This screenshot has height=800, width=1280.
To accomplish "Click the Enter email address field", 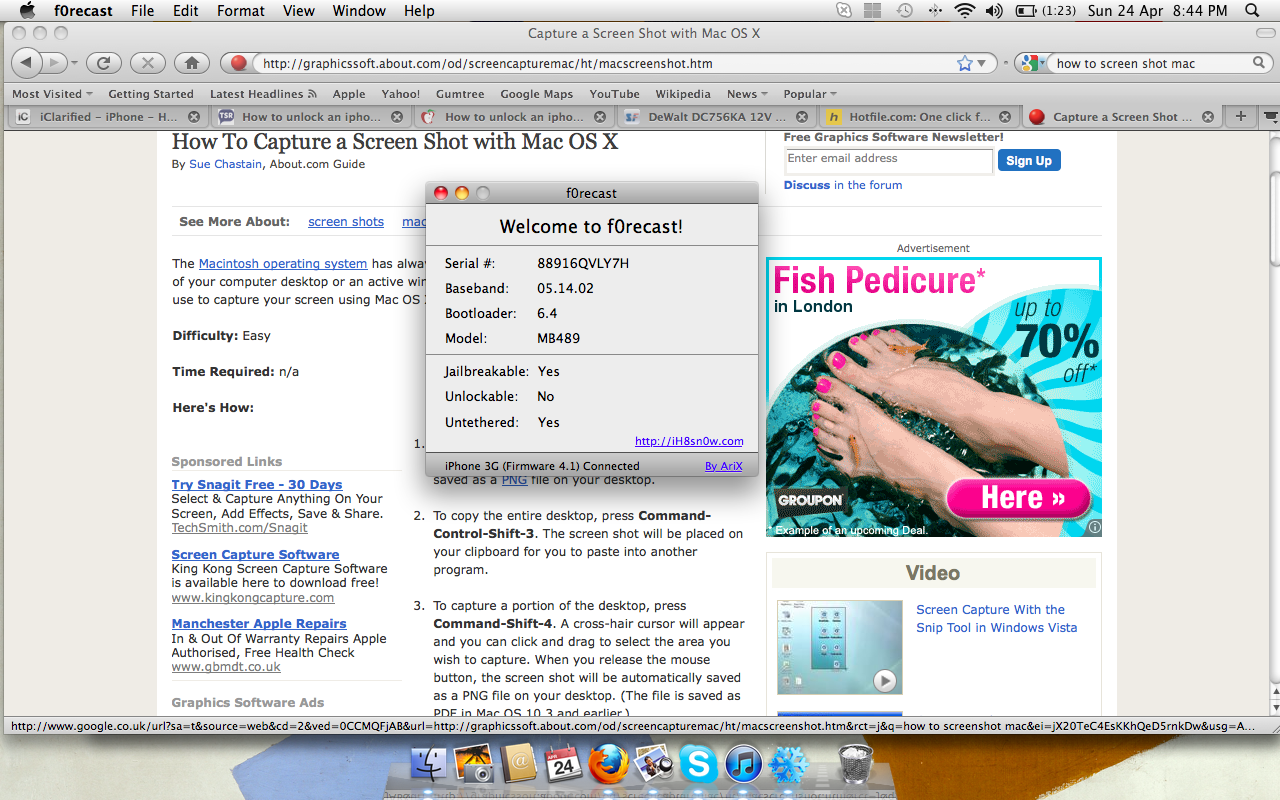I will [888, 160].
